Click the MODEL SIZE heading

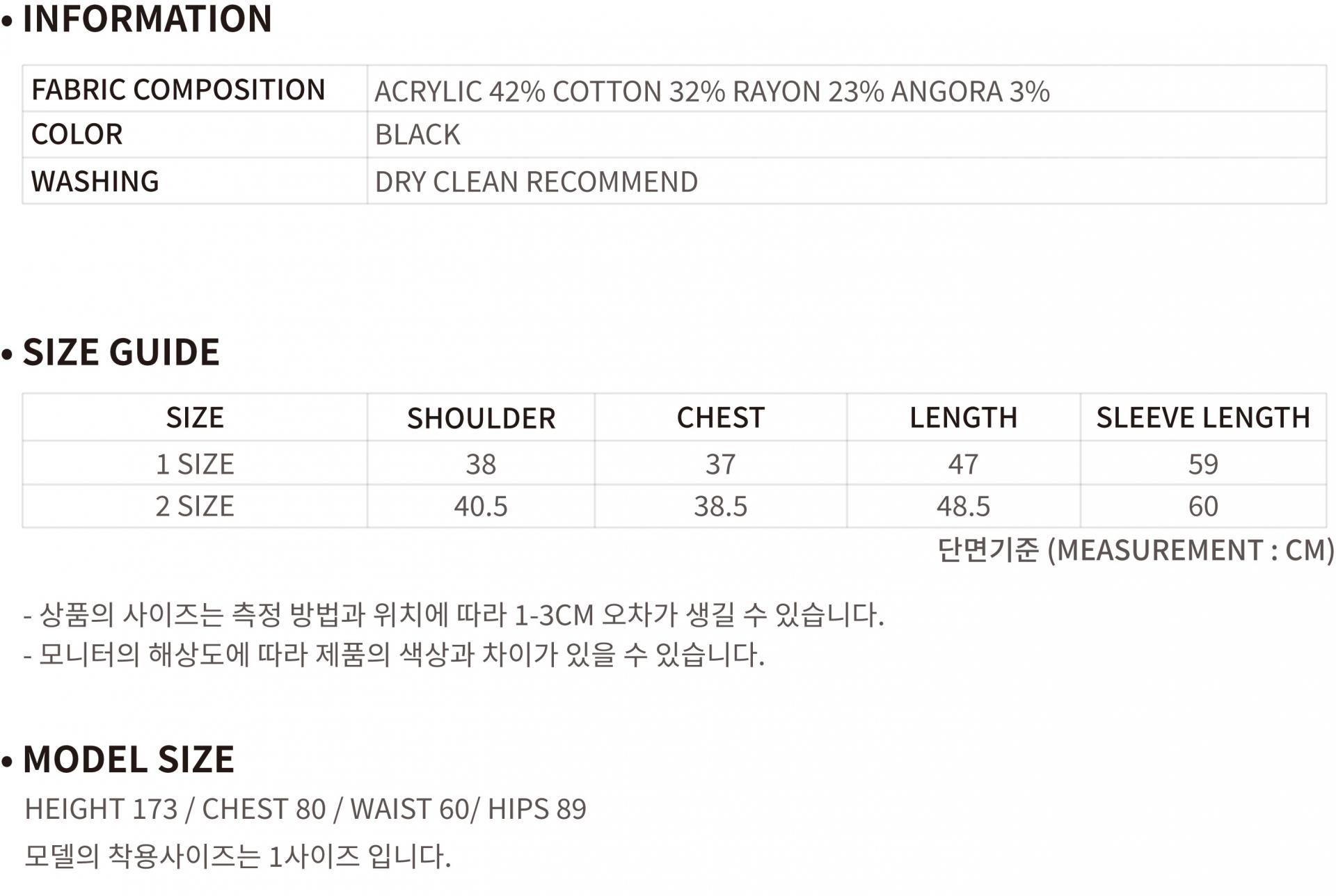pyautogui.click(x=129, y=759)
